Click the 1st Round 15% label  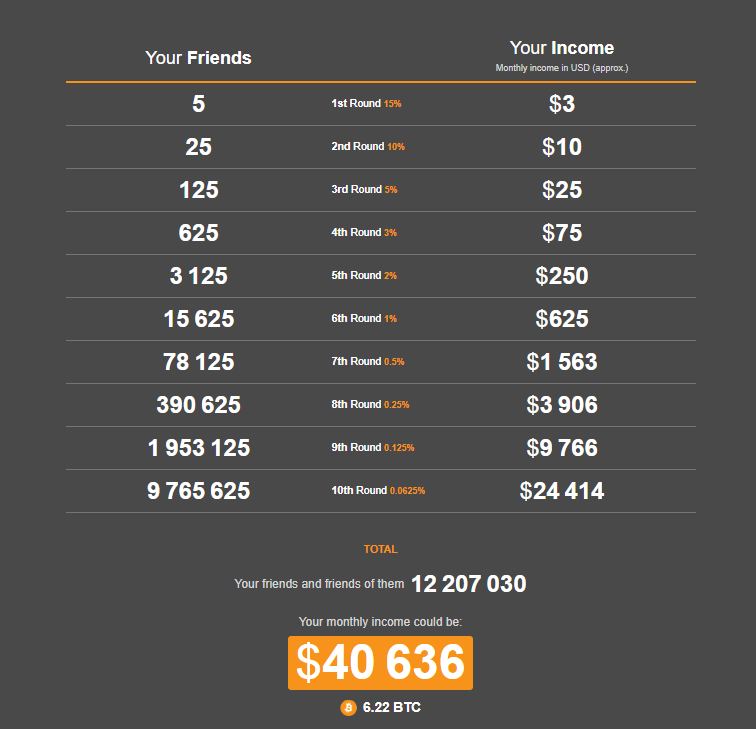(x=366, y=104)
